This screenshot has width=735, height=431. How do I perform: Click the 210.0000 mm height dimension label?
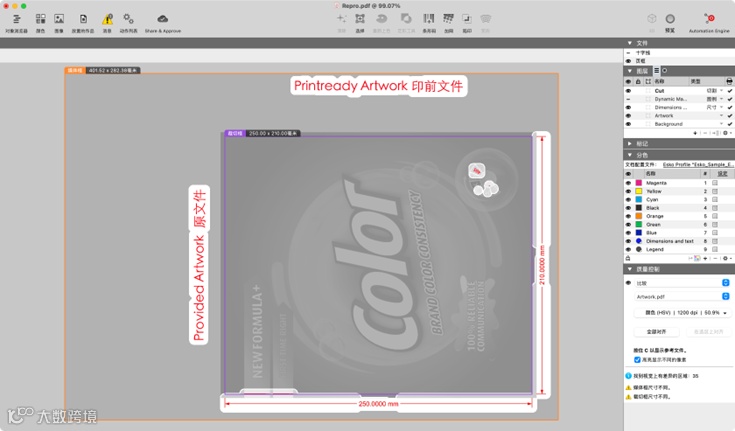541,265
